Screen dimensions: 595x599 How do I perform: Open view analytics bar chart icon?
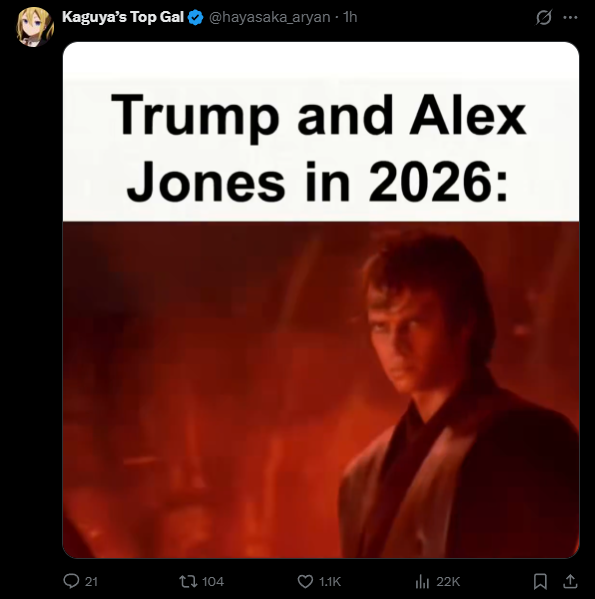point(422,581)
